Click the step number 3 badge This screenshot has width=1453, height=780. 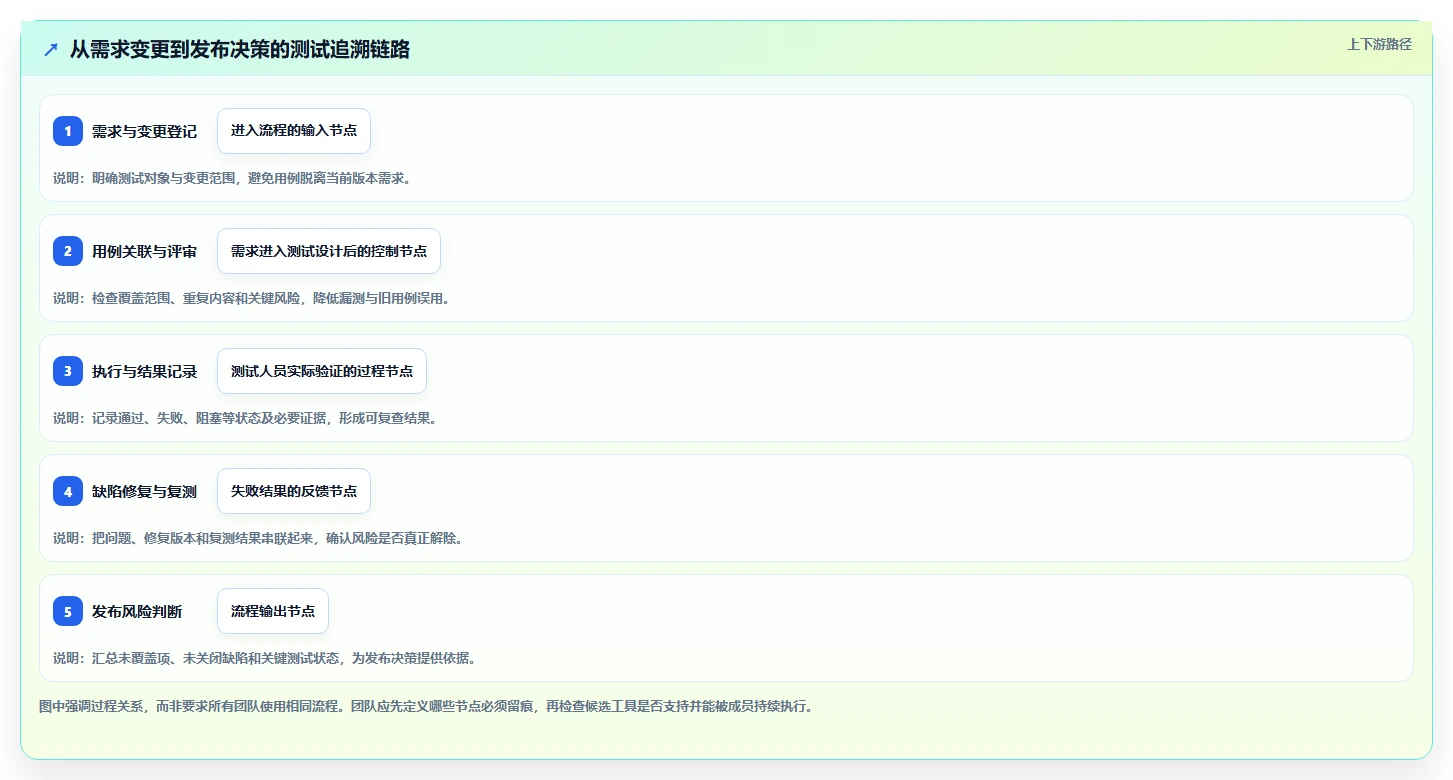68,371
